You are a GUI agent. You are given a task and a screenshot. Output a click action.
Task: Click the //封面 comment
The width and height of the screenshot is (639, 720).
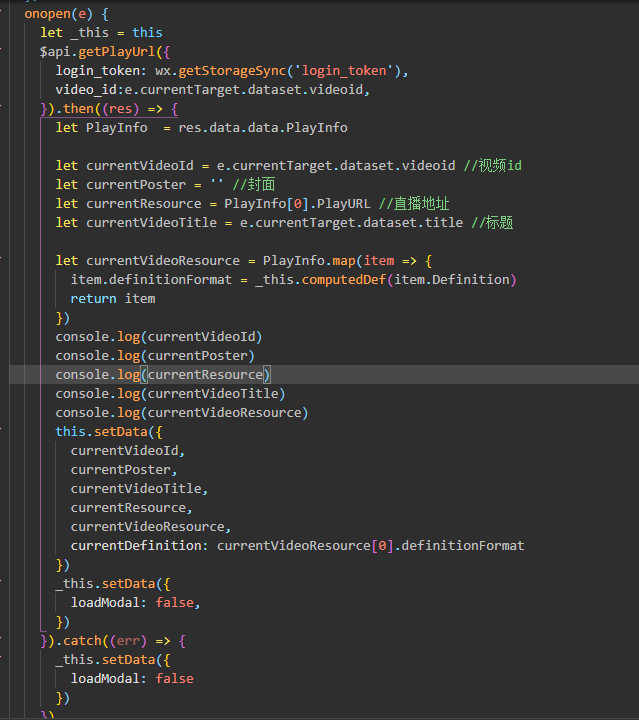[253, 185]
